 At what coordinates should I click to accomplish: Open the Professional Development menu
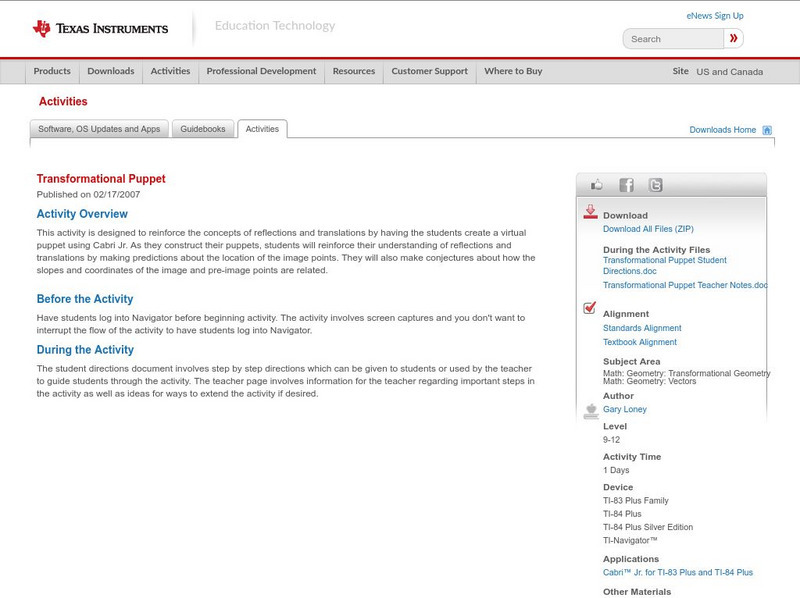tap(261, 71)
